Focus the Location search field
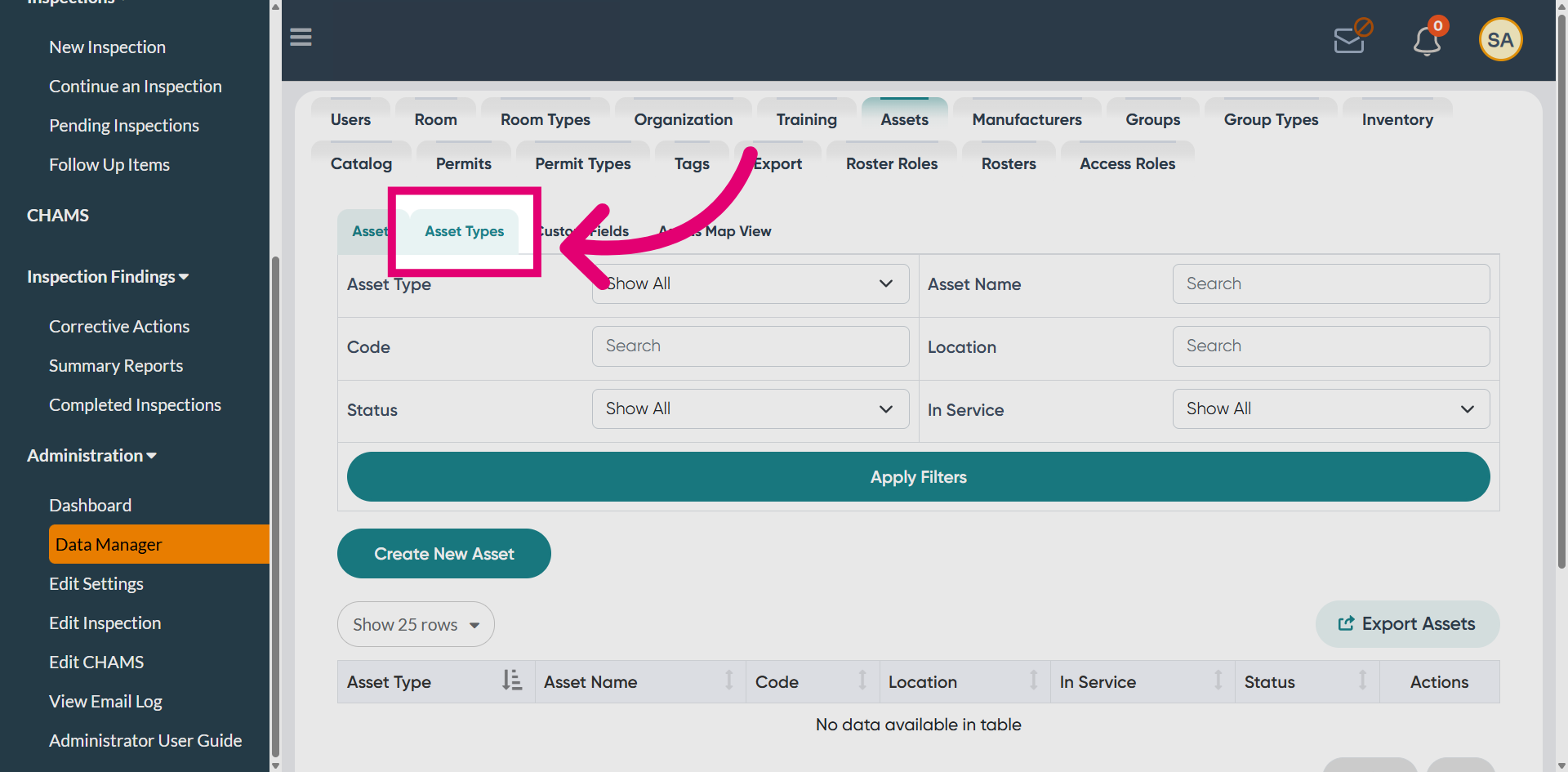 1331,346
